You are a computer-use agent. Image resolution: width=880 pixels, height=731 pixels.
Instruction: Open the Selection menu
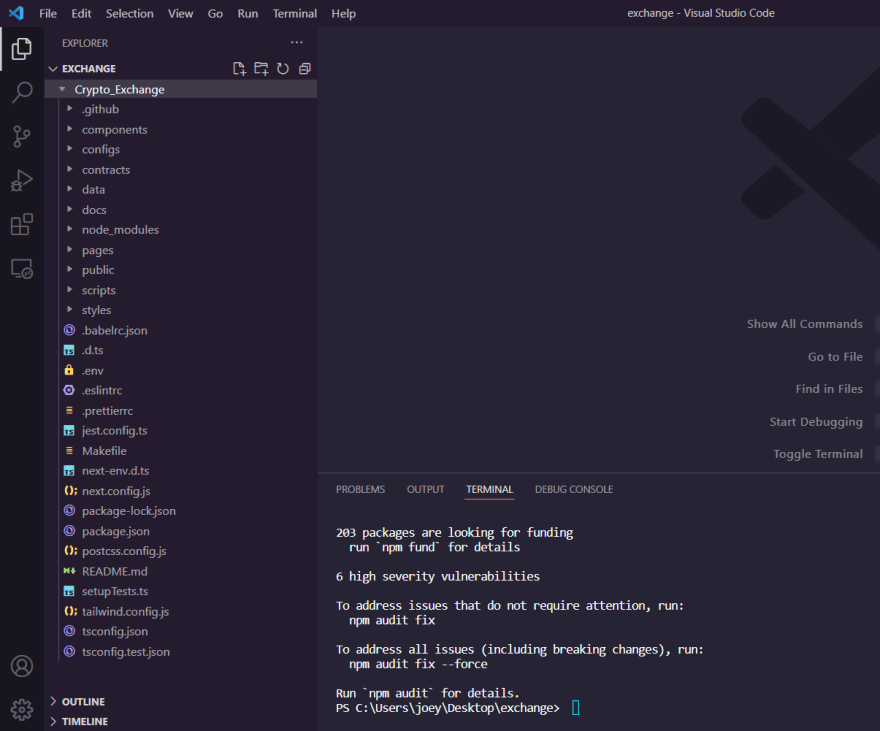(130, 13)
